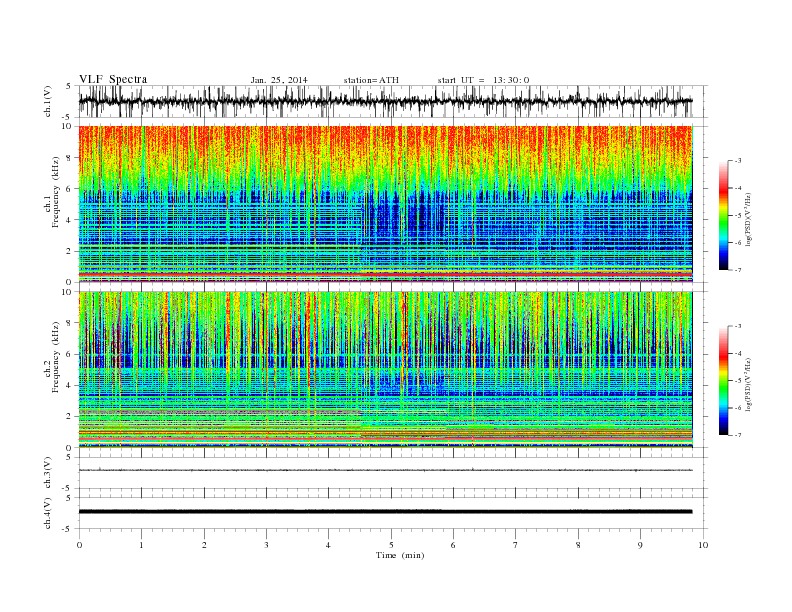Image resolution: width=792 pixels, height=612 pixels.
Task: Click the "0" tick on the time axis
Action: click(79, 545)
